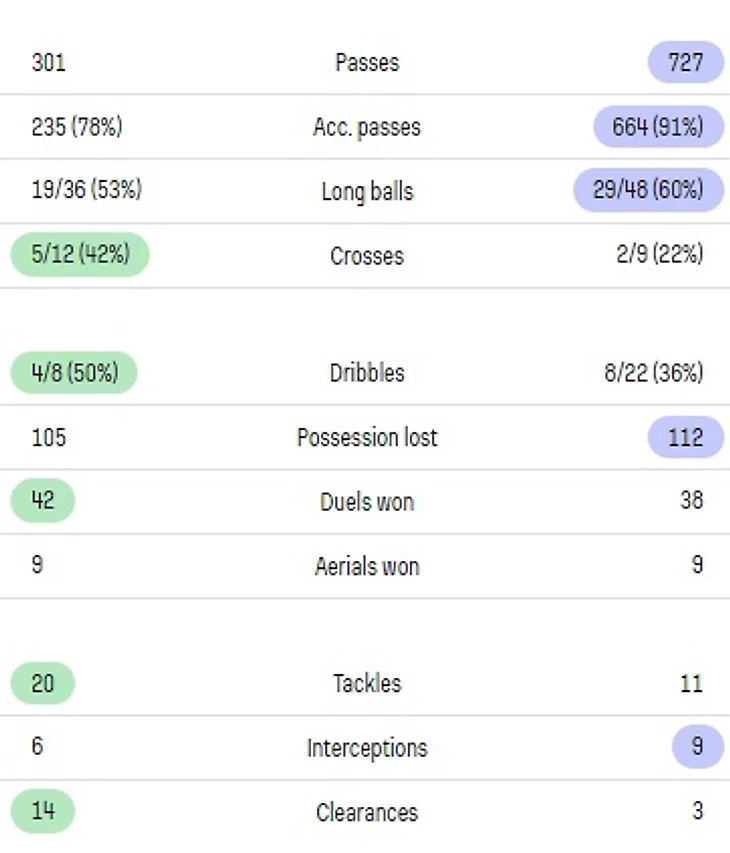The height and width of the screenshot is (853, 730).
Task: Select the Acc. passes label
Action: coord(366,128)
